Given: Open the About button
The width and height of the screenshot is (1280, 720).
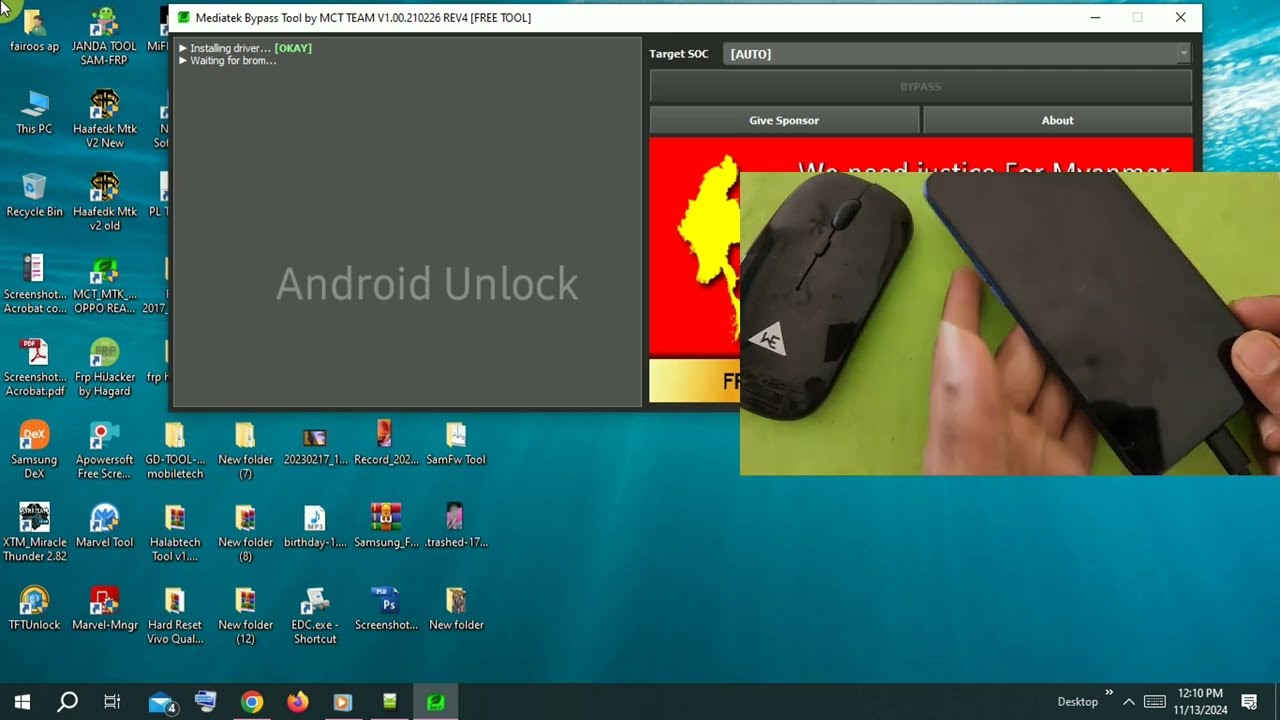Looking at the screenshot, I should 1057,120.
